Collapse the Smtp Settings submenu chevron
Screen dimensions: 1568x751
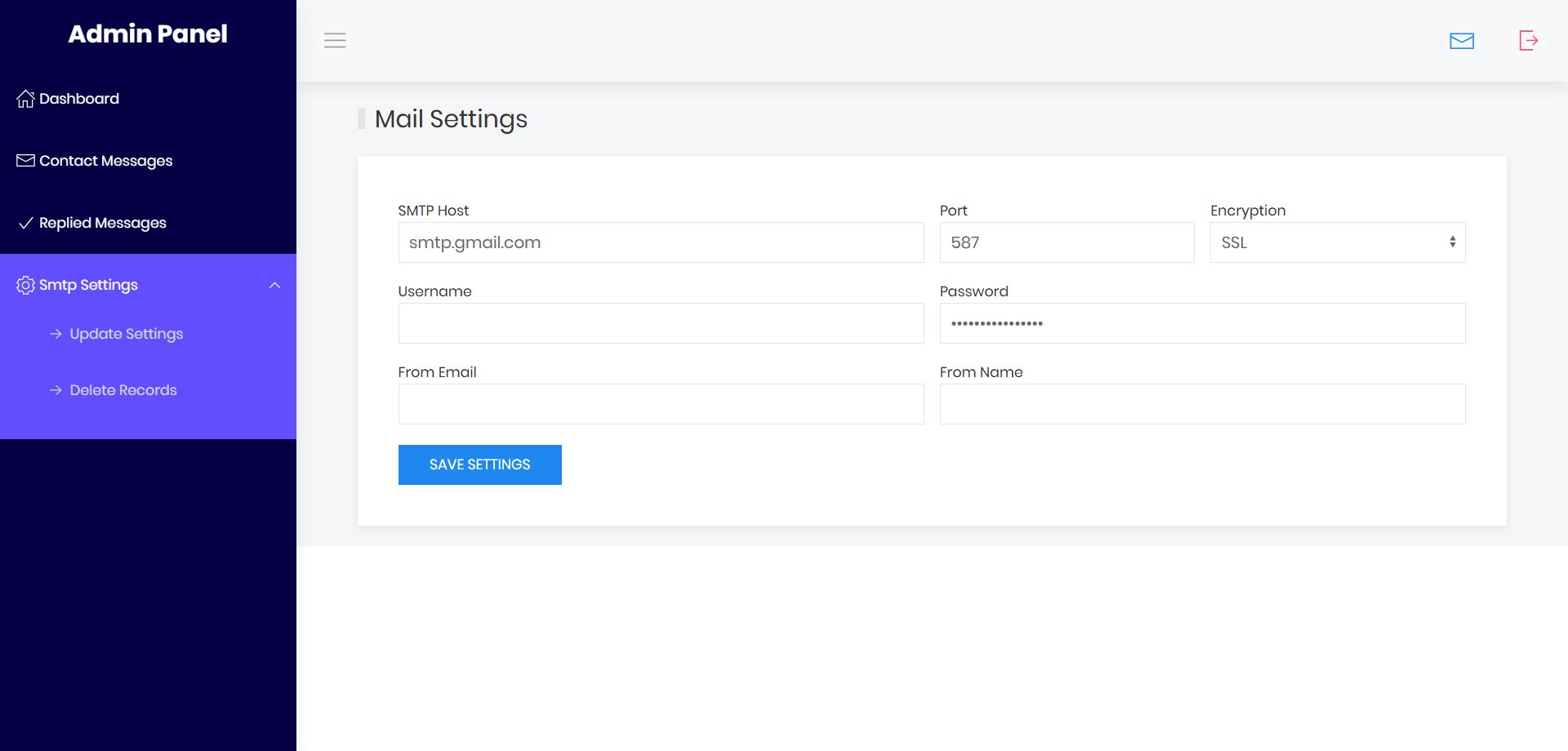point(274,285)
